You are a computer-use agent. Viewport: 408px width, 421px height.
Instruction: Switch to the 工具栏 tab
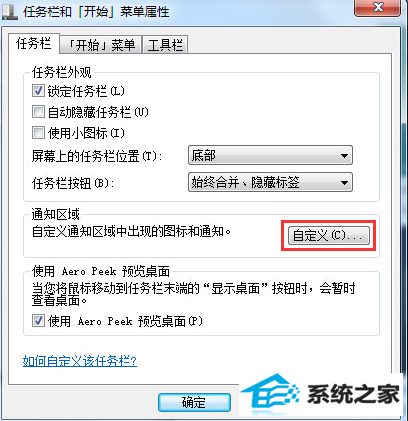point(165,45)
